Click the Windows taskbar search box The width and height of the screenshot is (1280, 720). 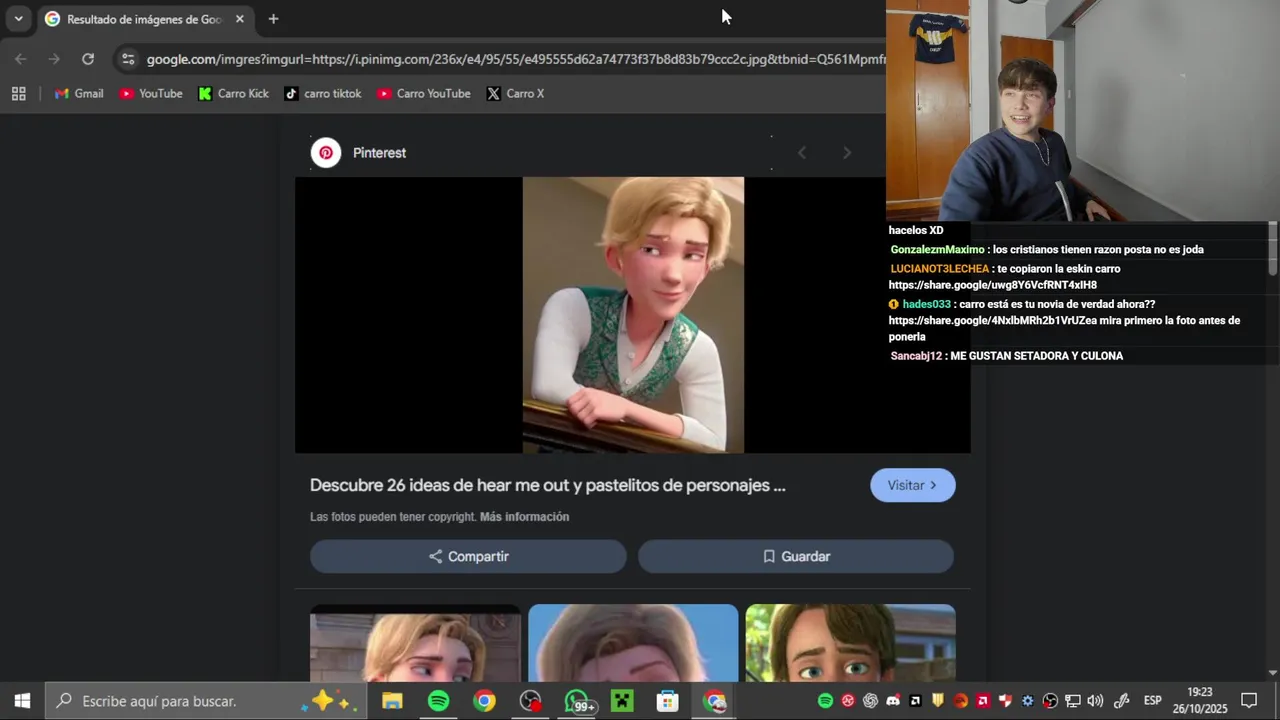[x=206, y=701]
